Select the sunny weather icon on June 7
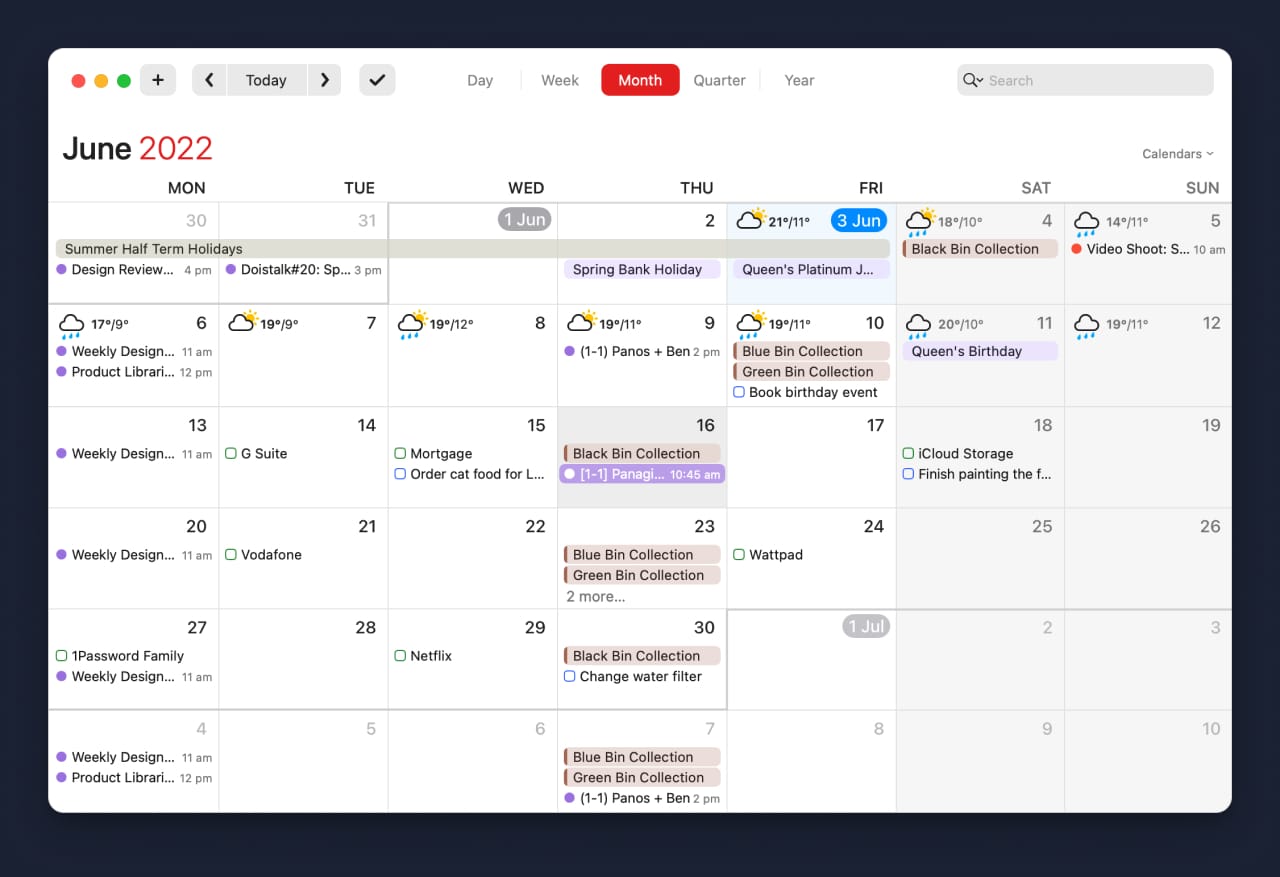The height and width of the screenshot is (877, 1280). 242,321
